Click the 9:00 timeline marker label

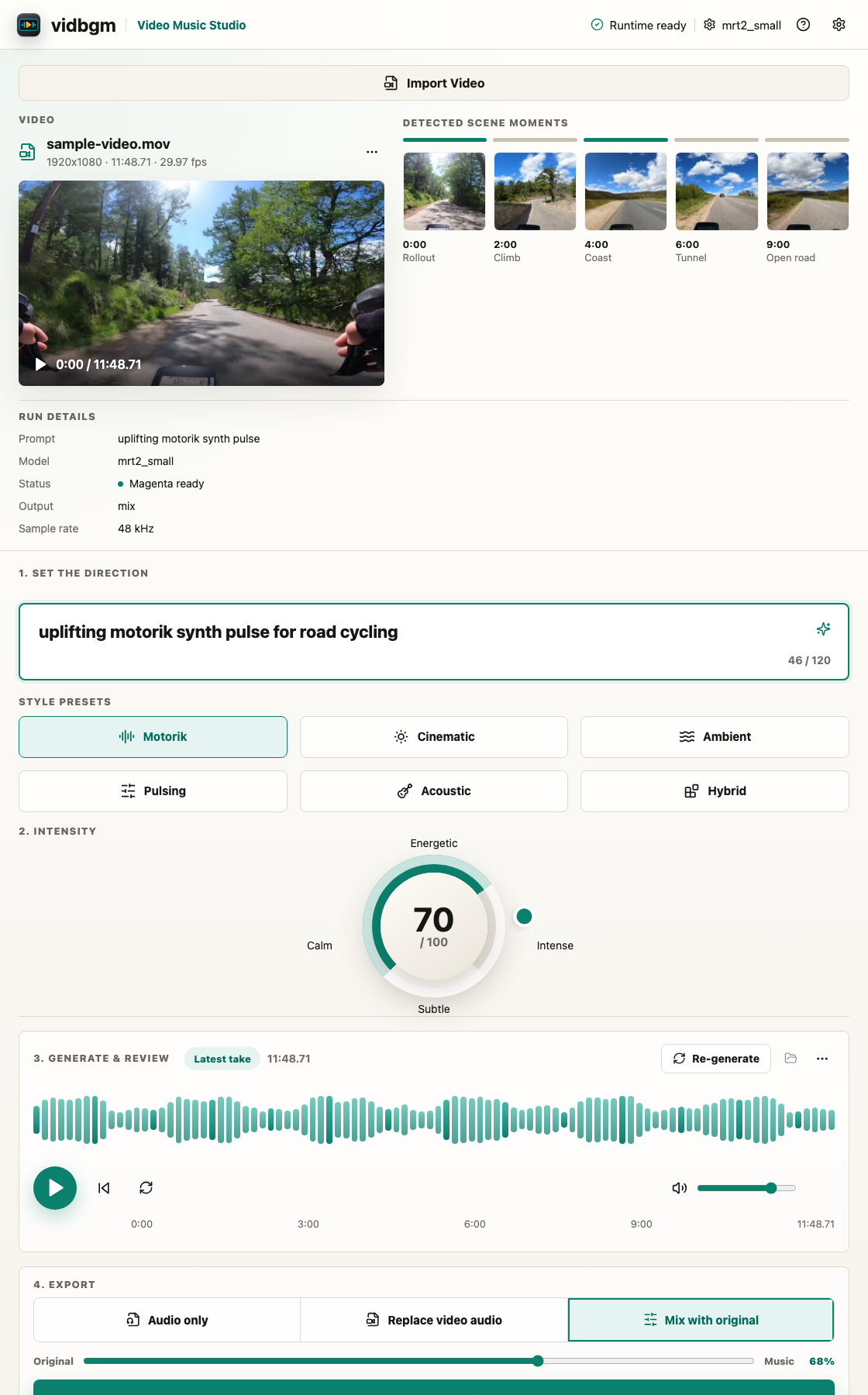click(x=641, y=1224)
